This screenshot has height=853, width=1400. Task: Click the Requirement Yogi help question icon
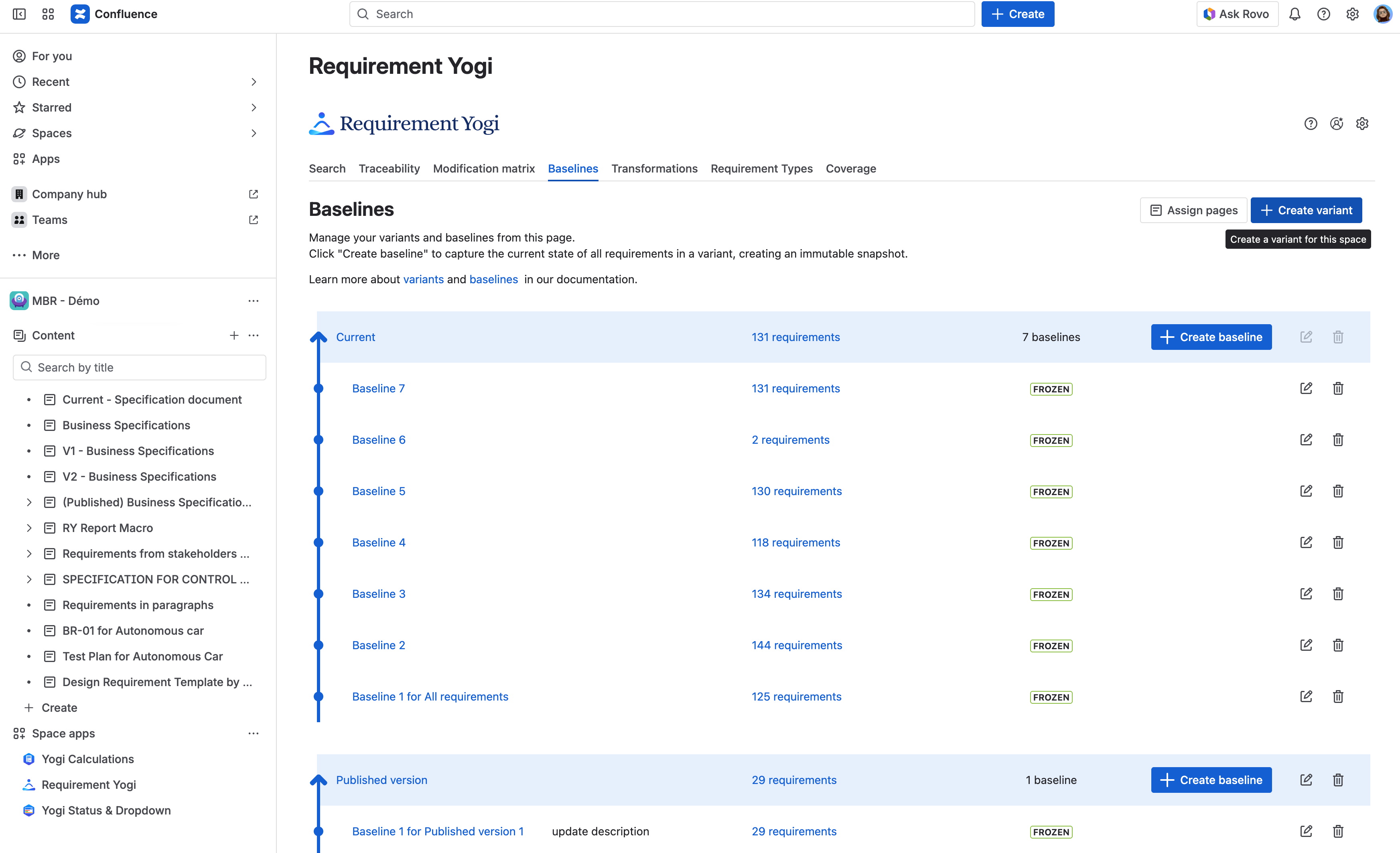tap(1310, 124)
